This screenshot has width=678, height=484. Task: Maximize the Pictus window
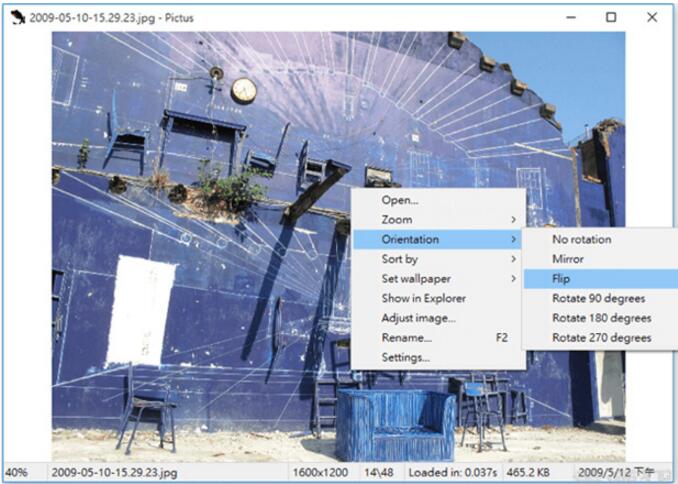pos(610,17)
